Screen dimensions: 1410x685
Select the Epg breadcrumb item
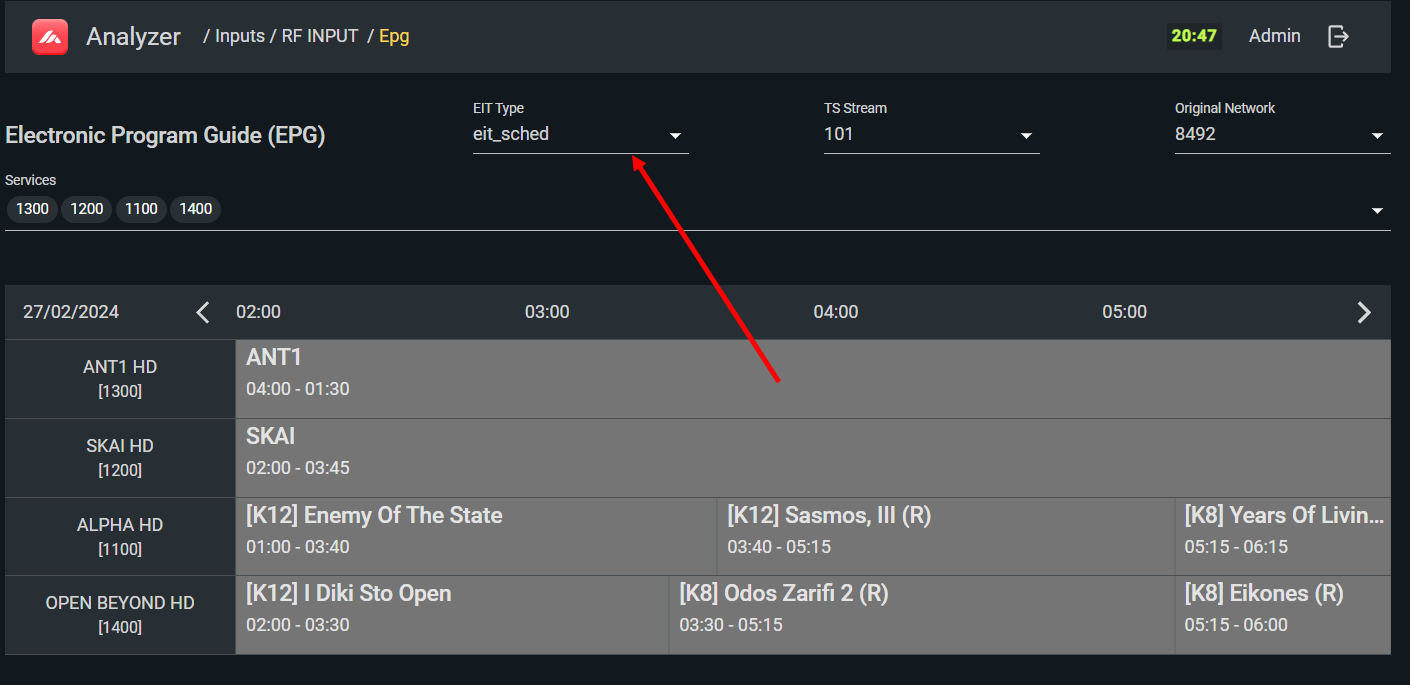point(394,36)
